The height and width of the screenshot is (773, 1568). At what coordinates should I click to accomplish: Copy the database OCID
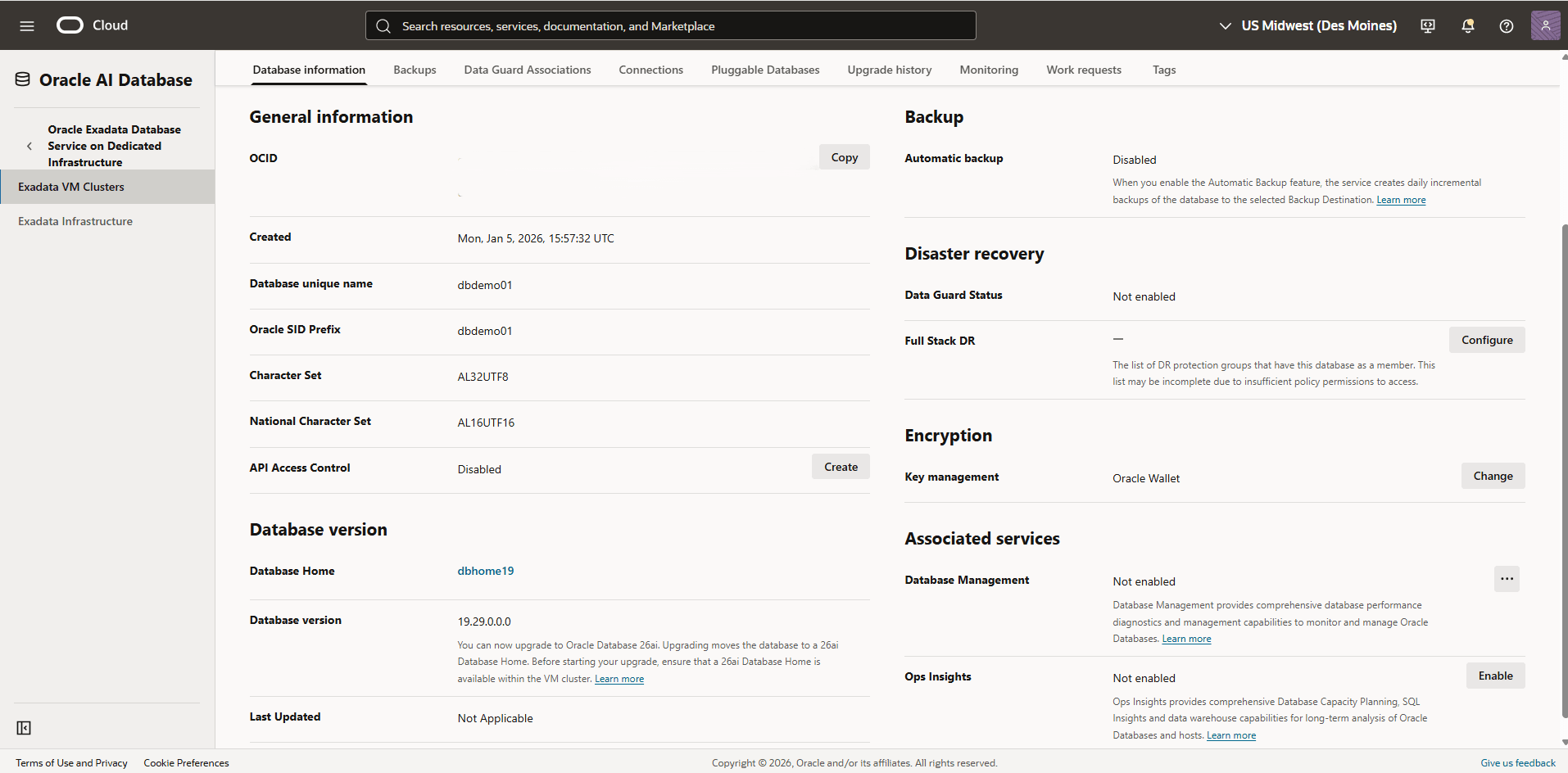844,156
